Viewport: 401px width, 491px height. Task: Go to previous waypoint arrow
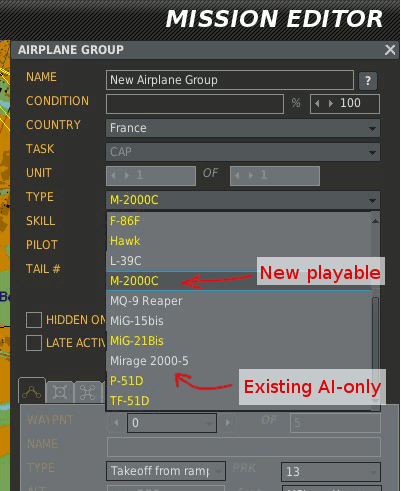(116, 423)
